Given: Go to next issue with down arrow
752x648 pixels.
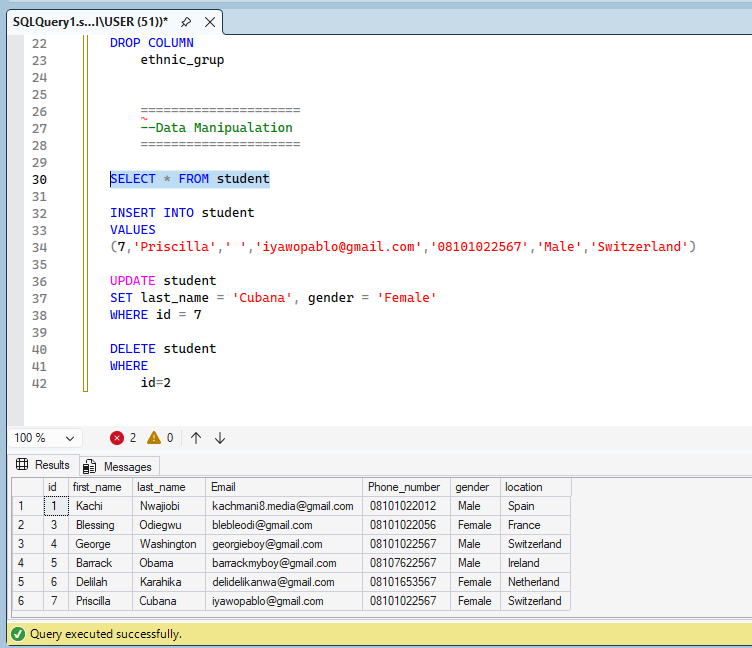Looking at the screenshot, I should pos(220,438).
